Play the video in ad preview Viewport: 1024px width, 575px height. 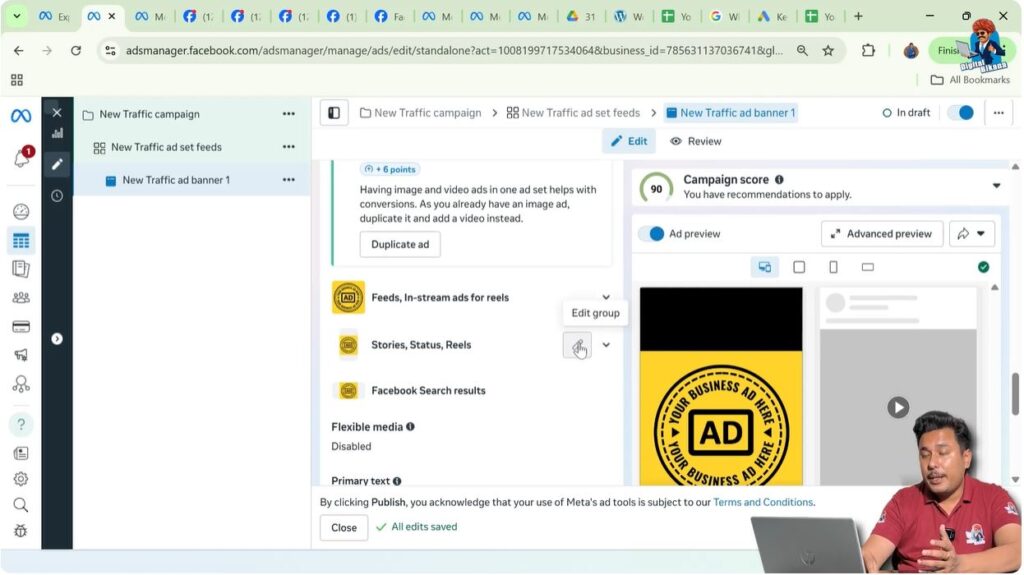coord(898,407)
